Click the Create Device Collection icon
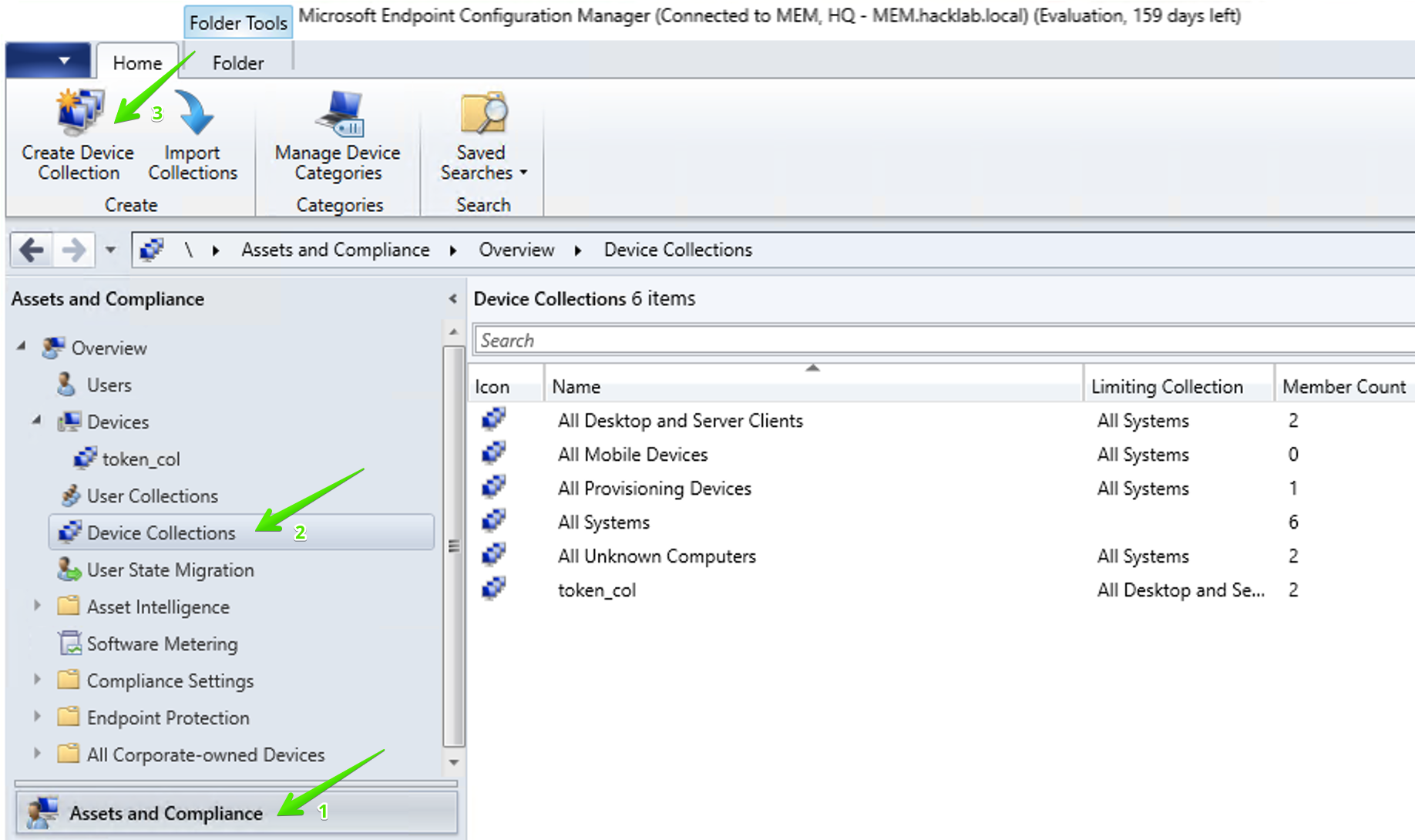 click(79, 113)
